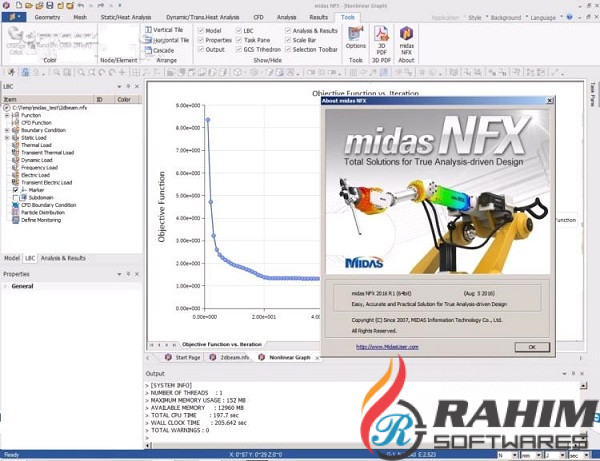Switch to the 2dbeam.nfs document tab

230,357
